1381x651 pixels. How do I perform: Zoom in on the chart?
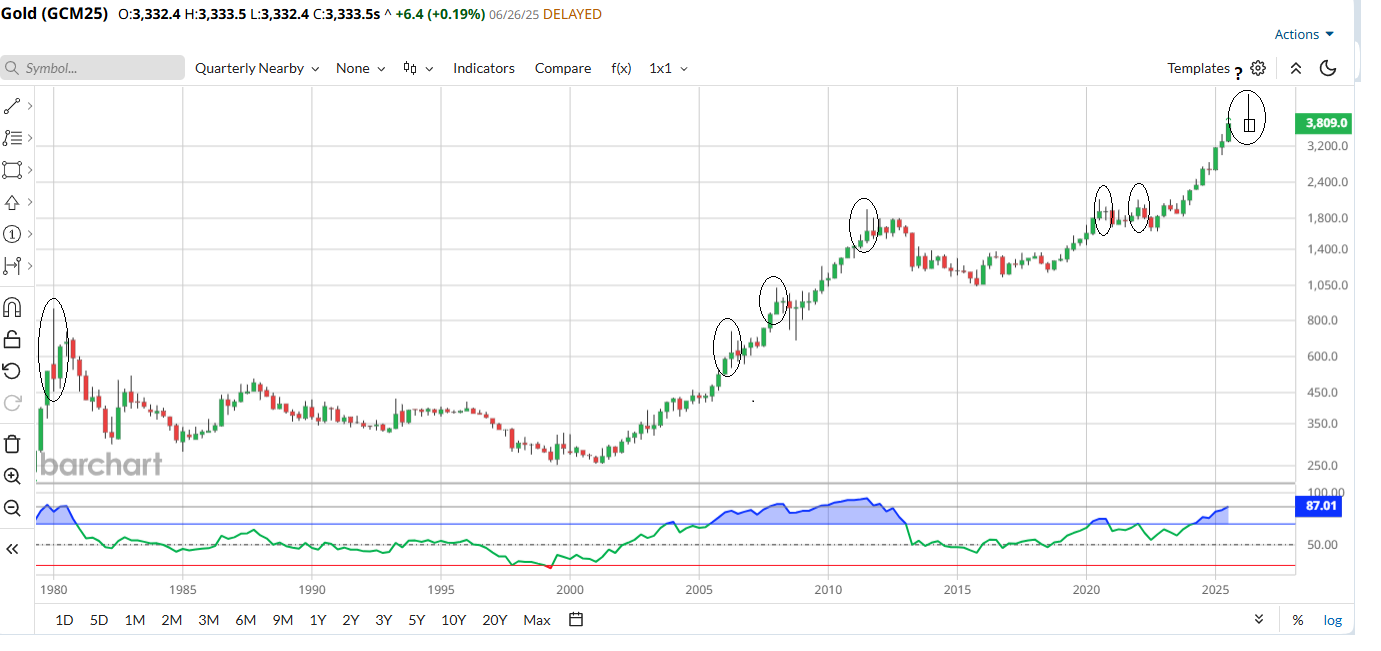(x=13, y=476)
